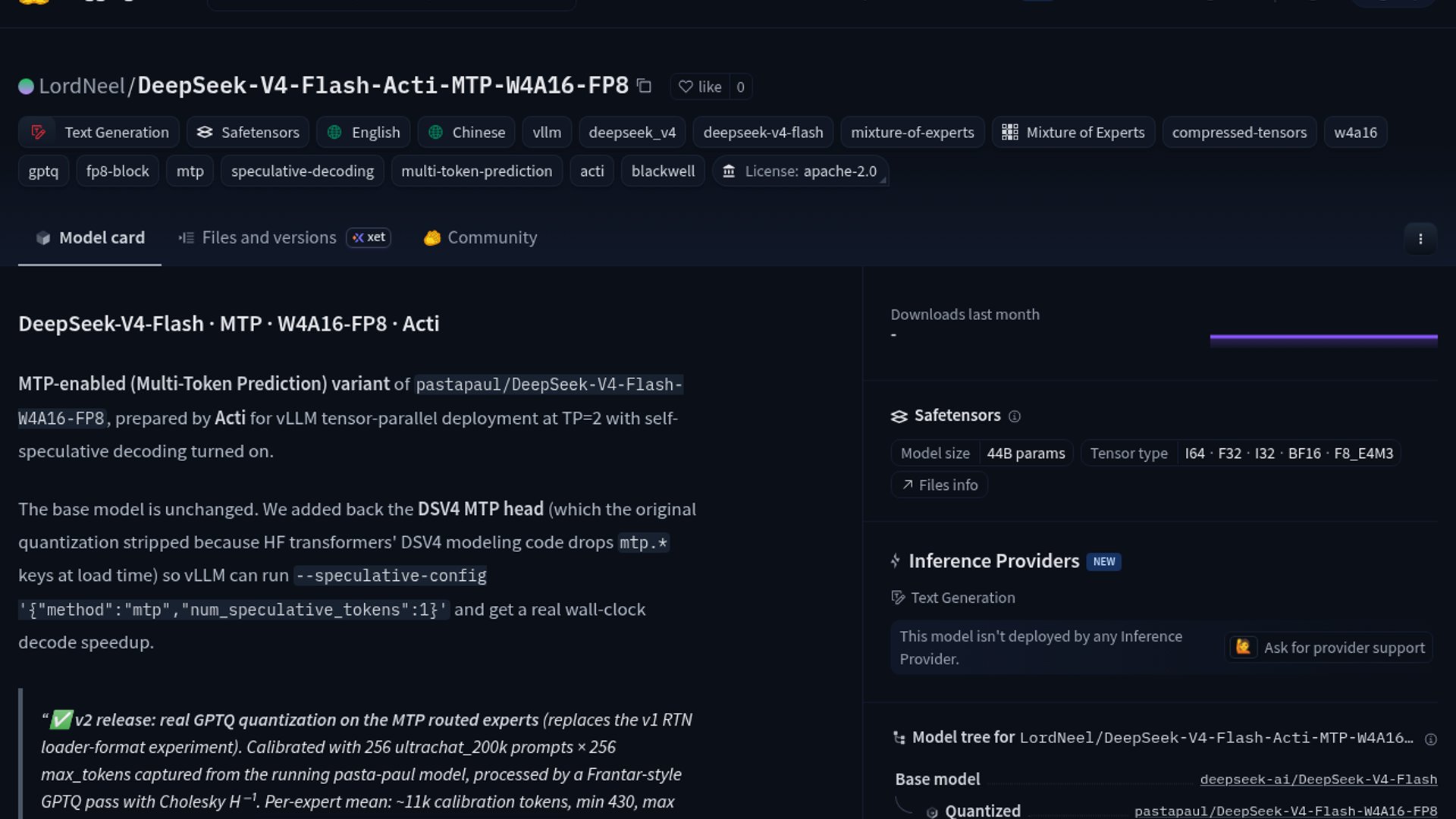Select the English language tag

[363, 132]
